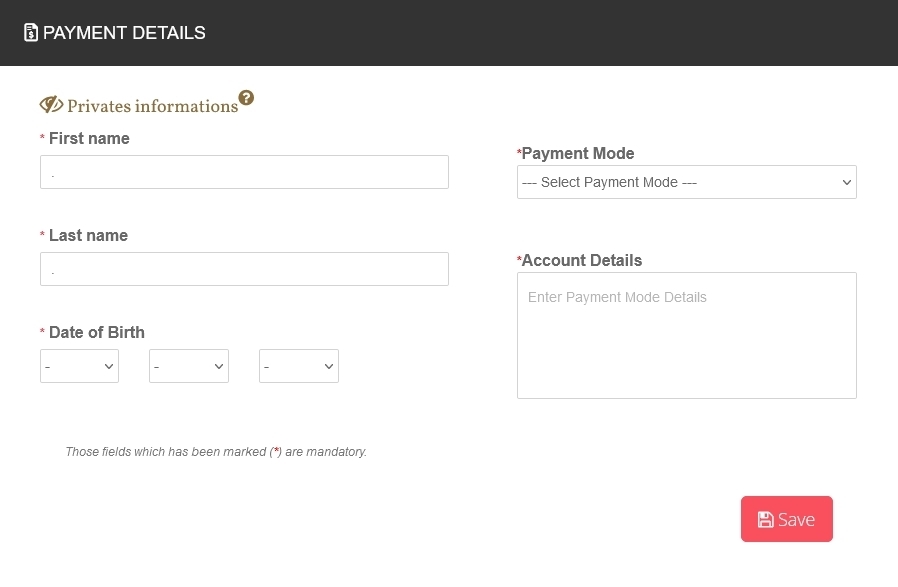The width and height of the screenshot is (898, 587).
Task: Click the PAYMENT DETAILS header title
Action: coord(124,33)
